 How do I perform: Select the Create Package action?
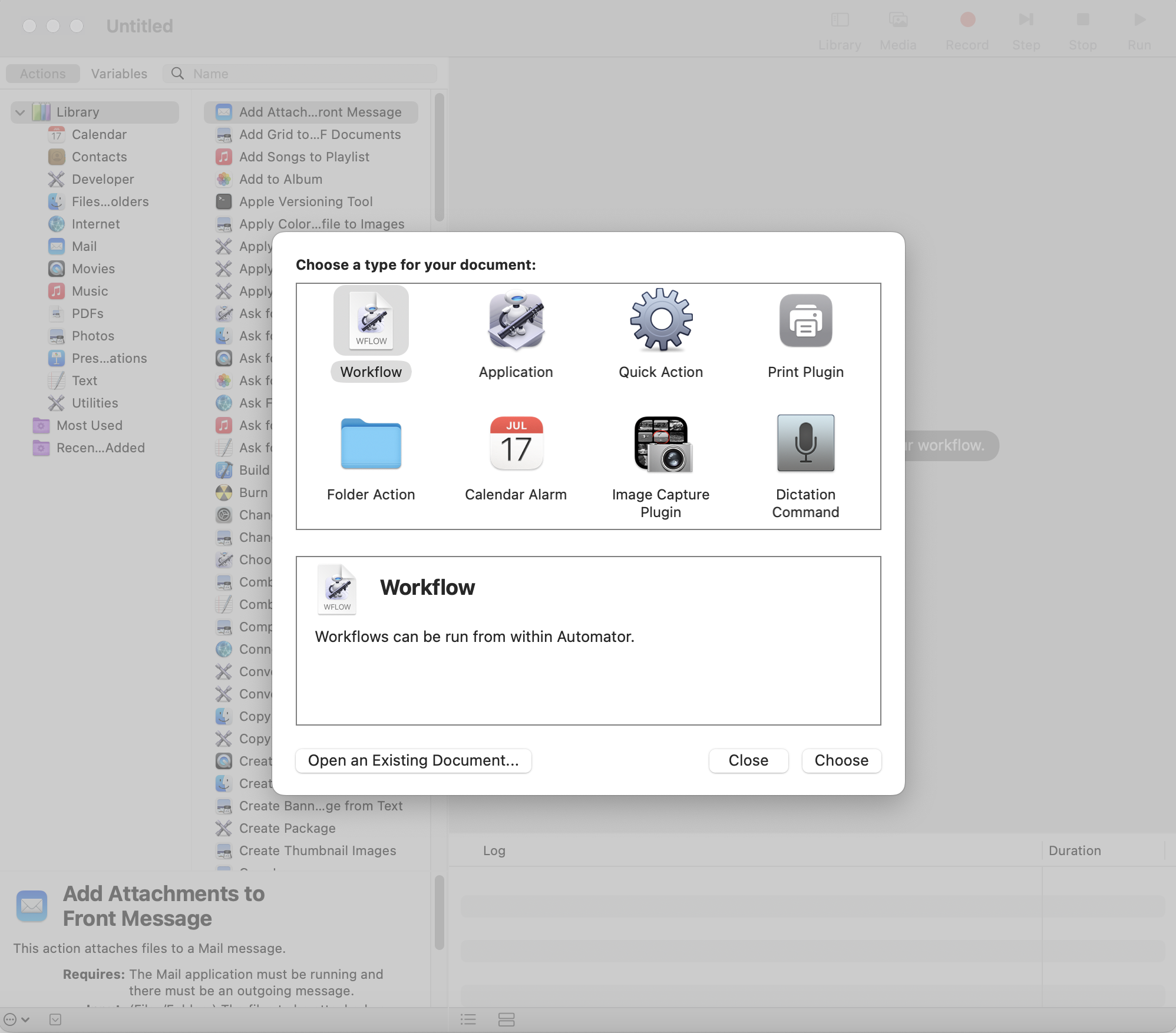311,828
